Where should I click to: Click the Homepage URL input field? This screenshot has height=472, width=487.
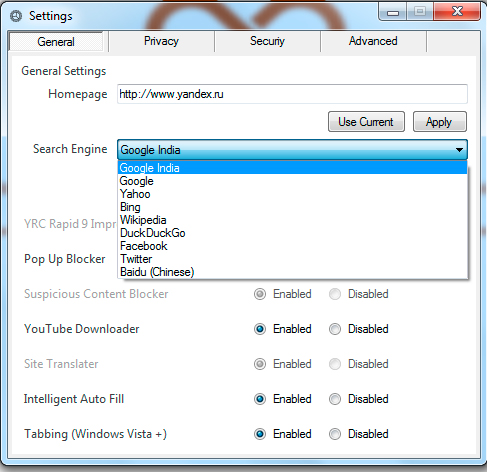tap(292, 94)
